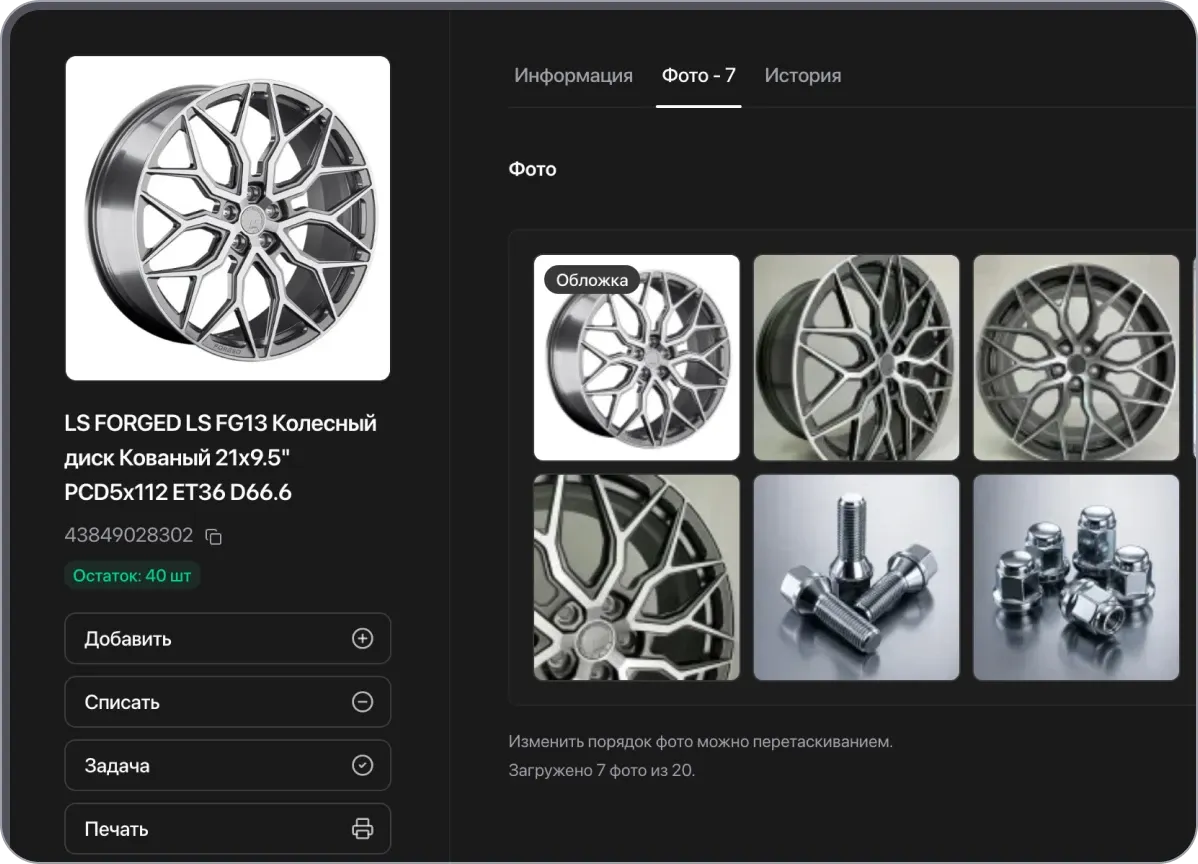This screenshot has height=864, width=1198.
Task: Click the minus circle icon on Списать
Action: pyautogui.click(x=362, y=702)
